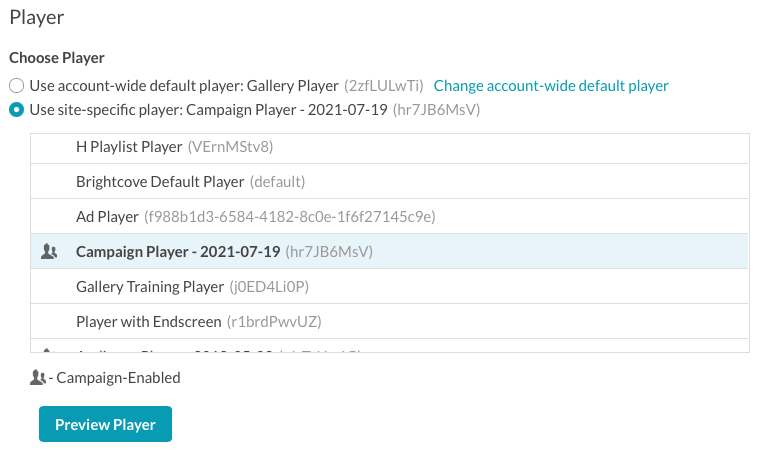762x460 pixels.
Task: Choose Gallery Training Player from the list
Action: (x=389, y=287)
